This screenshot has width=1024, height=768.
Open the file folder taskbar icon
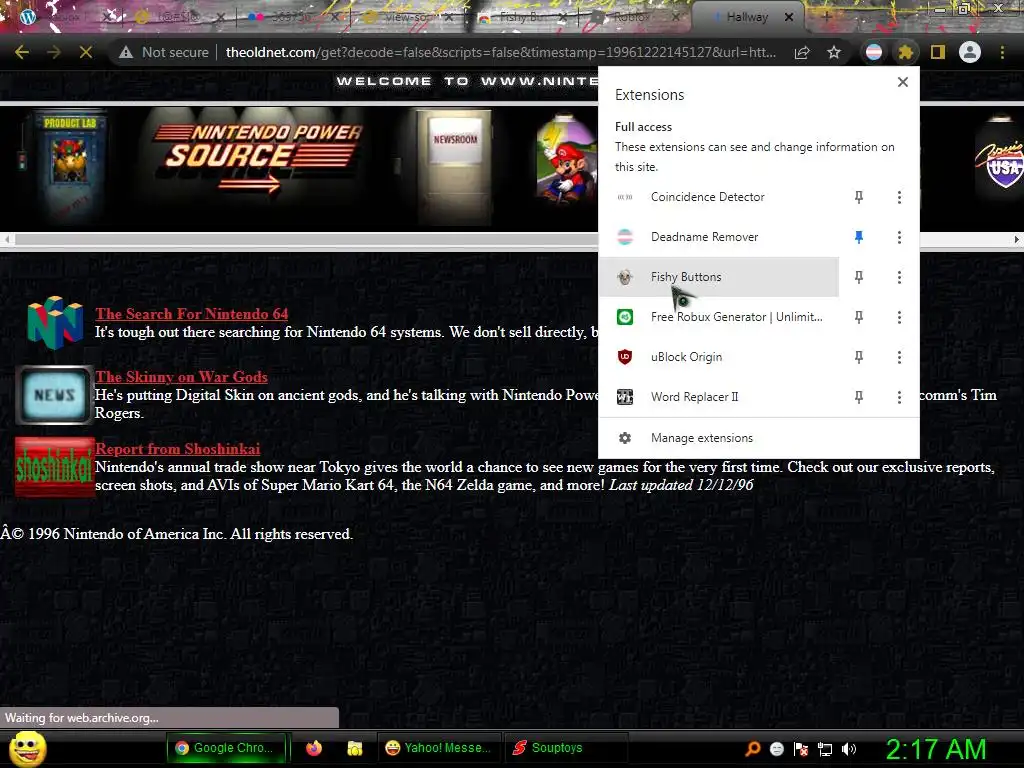coord(355,748)
